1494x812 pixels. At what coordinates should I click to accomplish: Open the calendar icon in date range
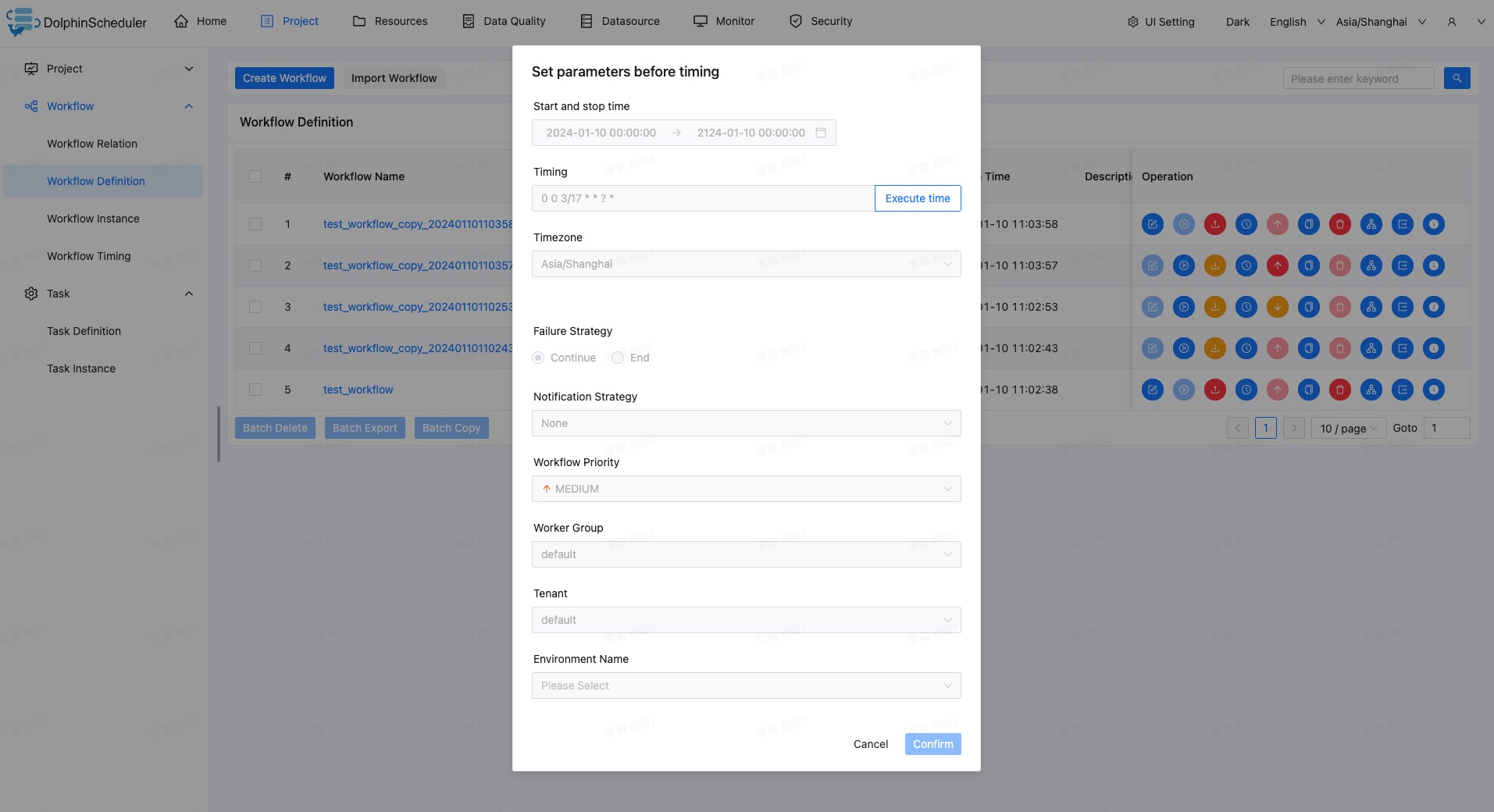point(820,133)
